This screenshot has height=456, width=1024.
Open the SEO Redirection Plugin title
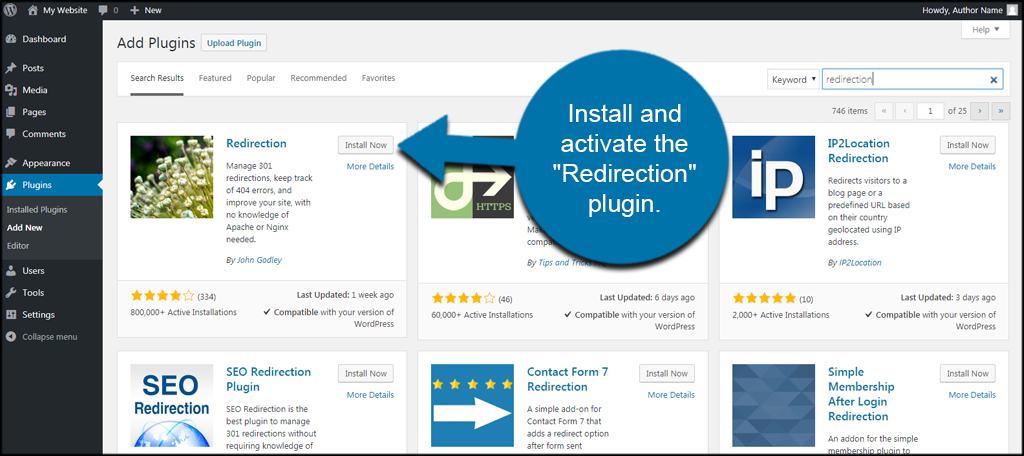pos(268,379)
